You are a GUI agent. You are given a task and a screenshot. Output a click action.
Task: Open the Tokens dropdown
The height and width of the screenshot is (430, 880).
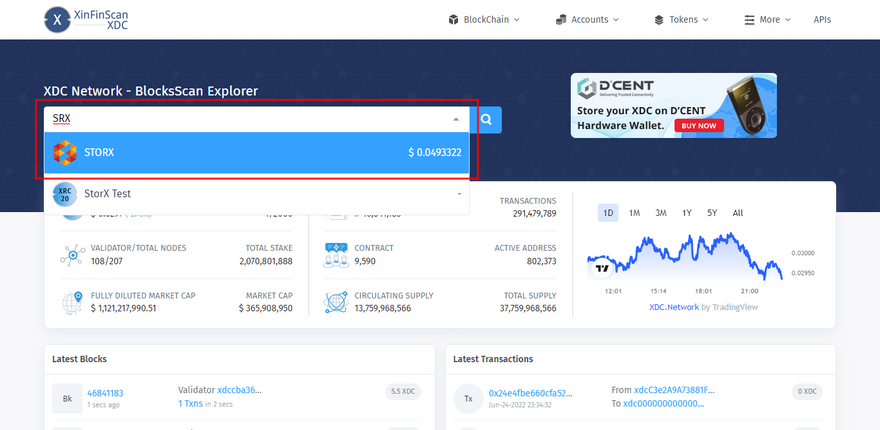(682, 20)
